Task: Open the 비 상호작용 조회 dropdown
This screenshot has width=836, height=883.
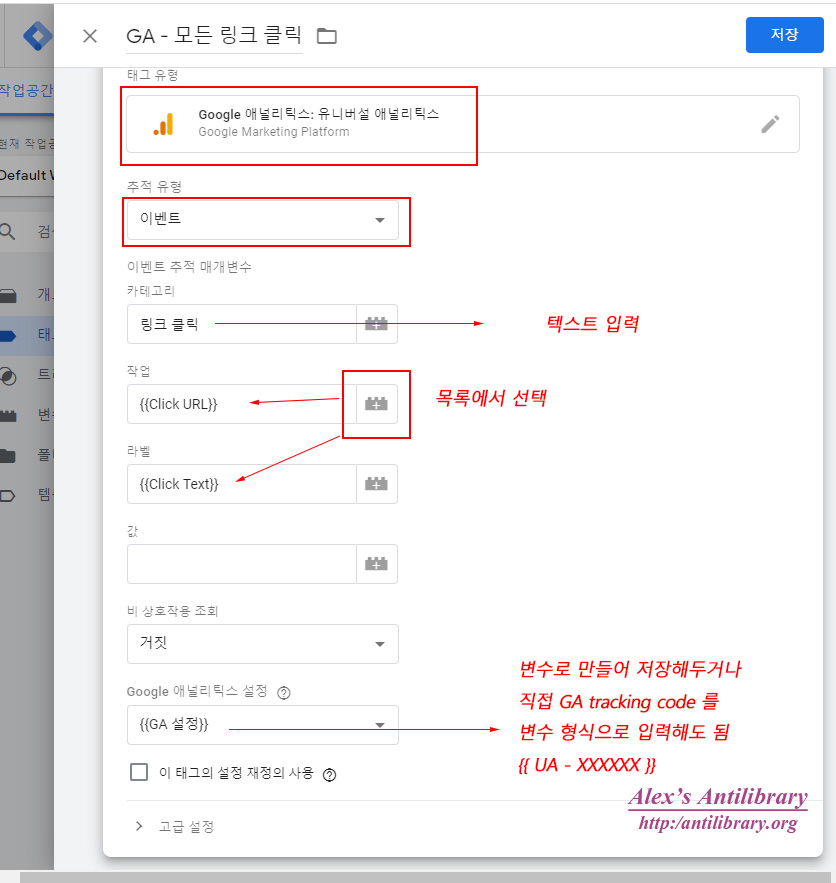Action: tap(263, 644)
